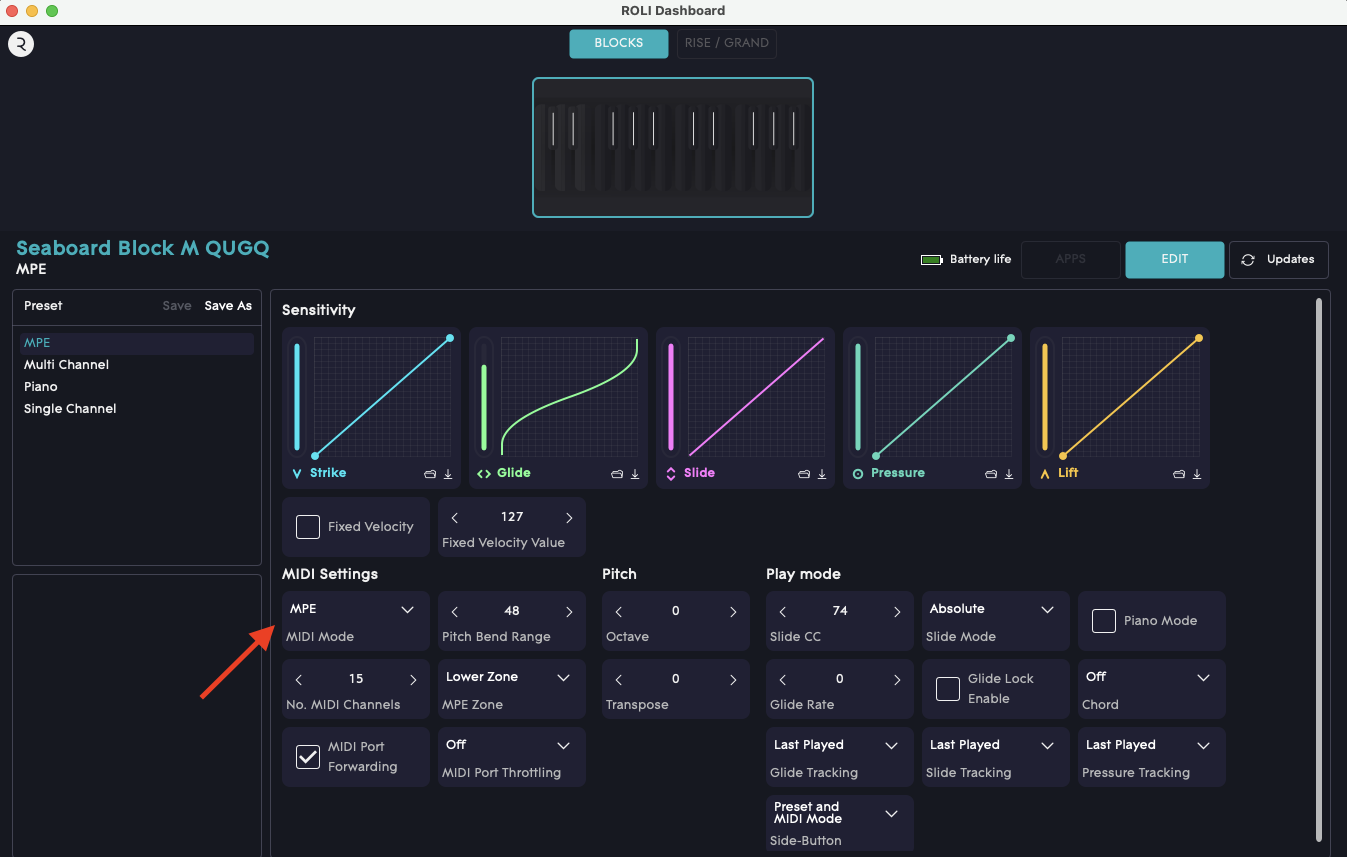The image size is (1347, 857).
Task: Decrease the Slide CC number
Action: click(x=783, y=612)
